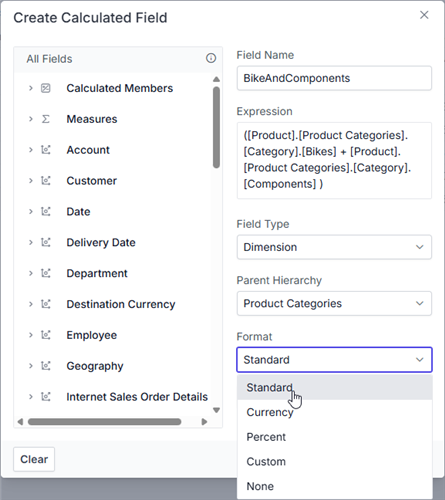Click the Destination Currency dimension icon

tap(46, 304)
